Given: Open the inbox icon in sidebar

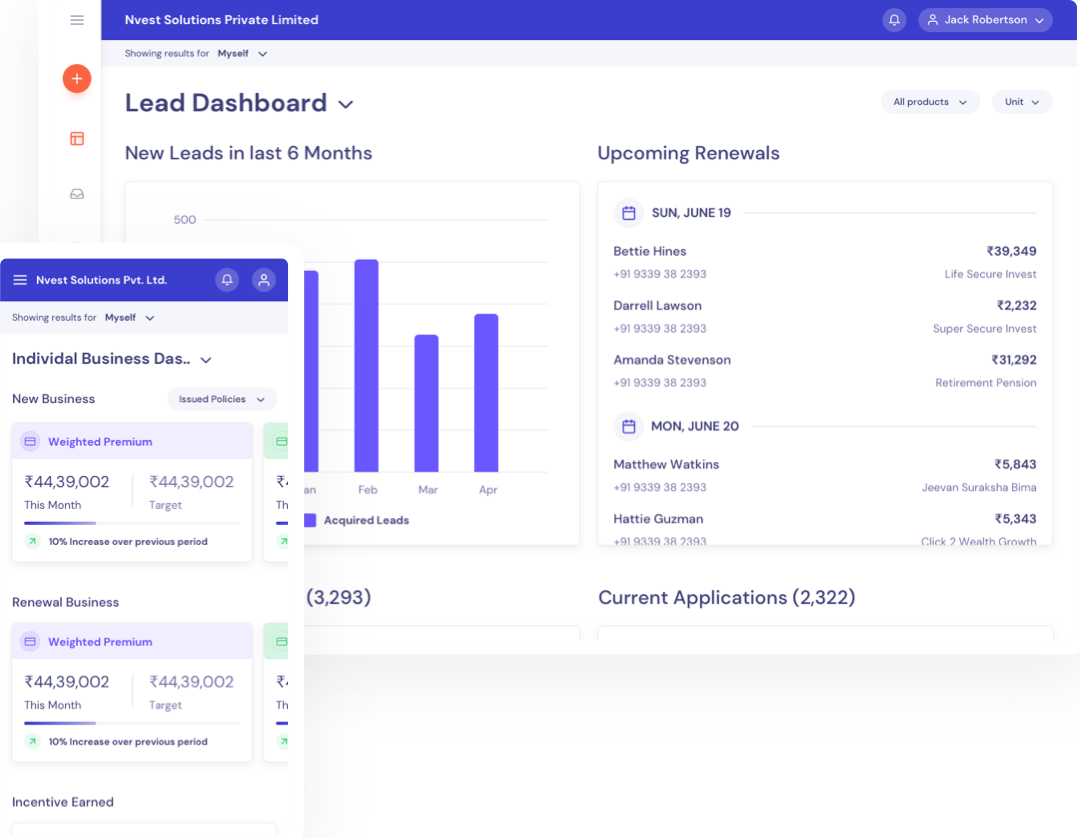Looking at the screenshot, I should tap(77, 194).
